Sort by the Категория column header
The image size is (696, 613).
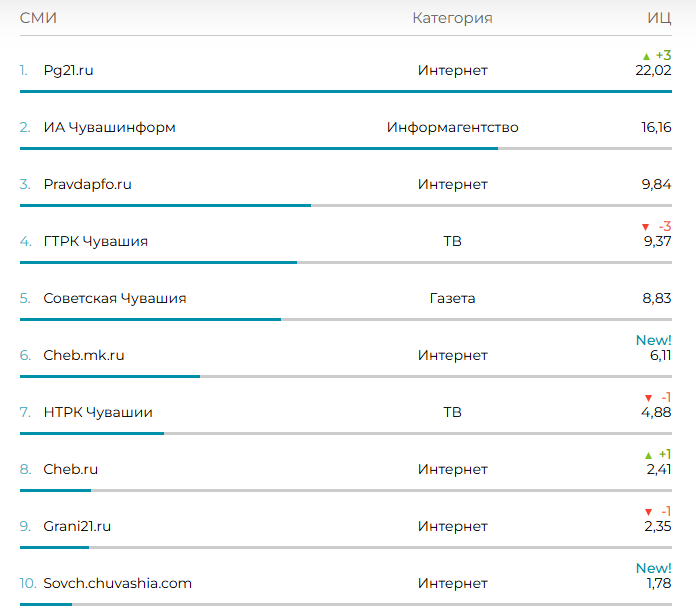(452, 18)
